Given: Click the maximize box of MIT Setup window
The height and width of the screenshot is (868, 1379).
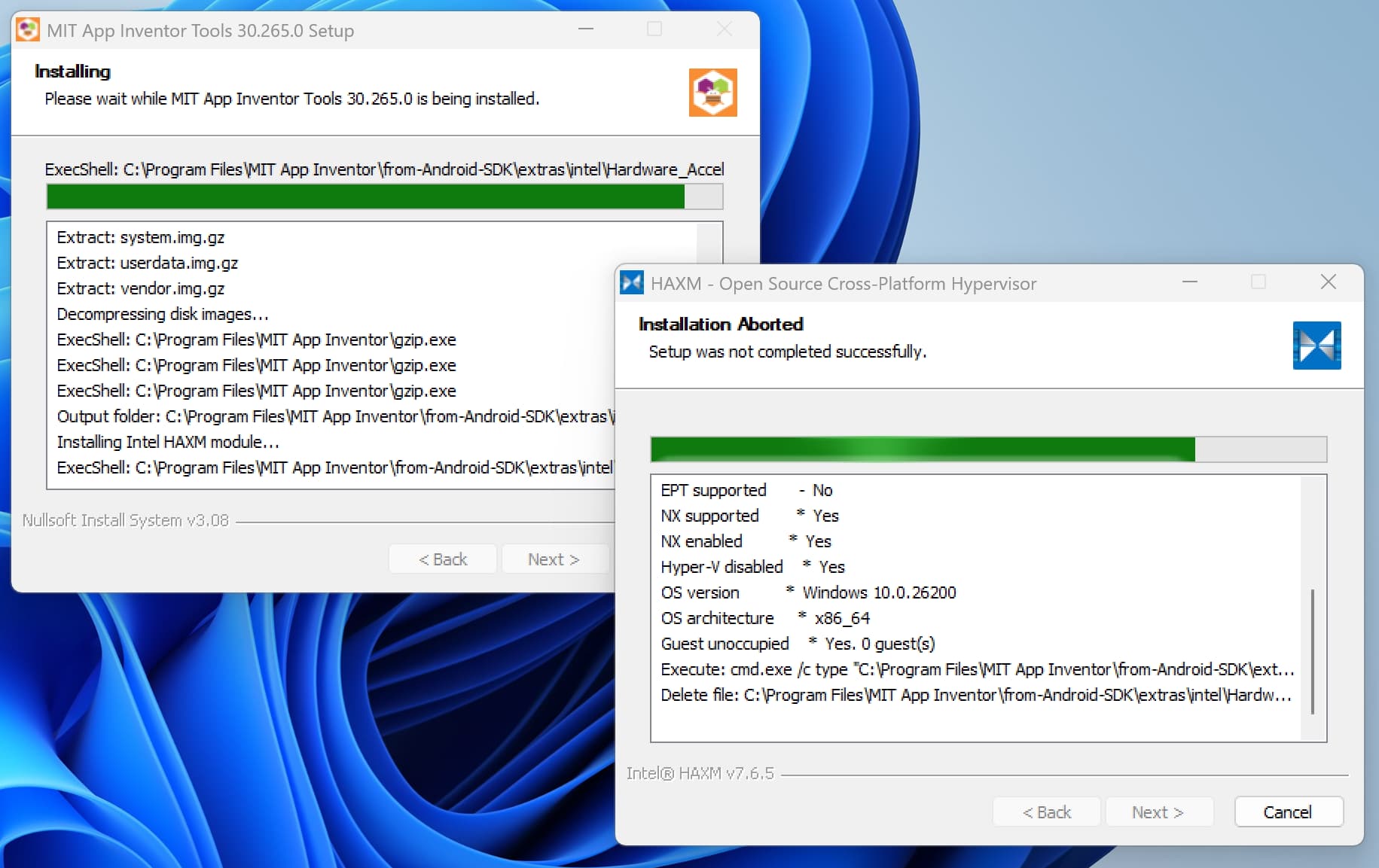Looking at the screenshot, I should (x=654, y=29).
